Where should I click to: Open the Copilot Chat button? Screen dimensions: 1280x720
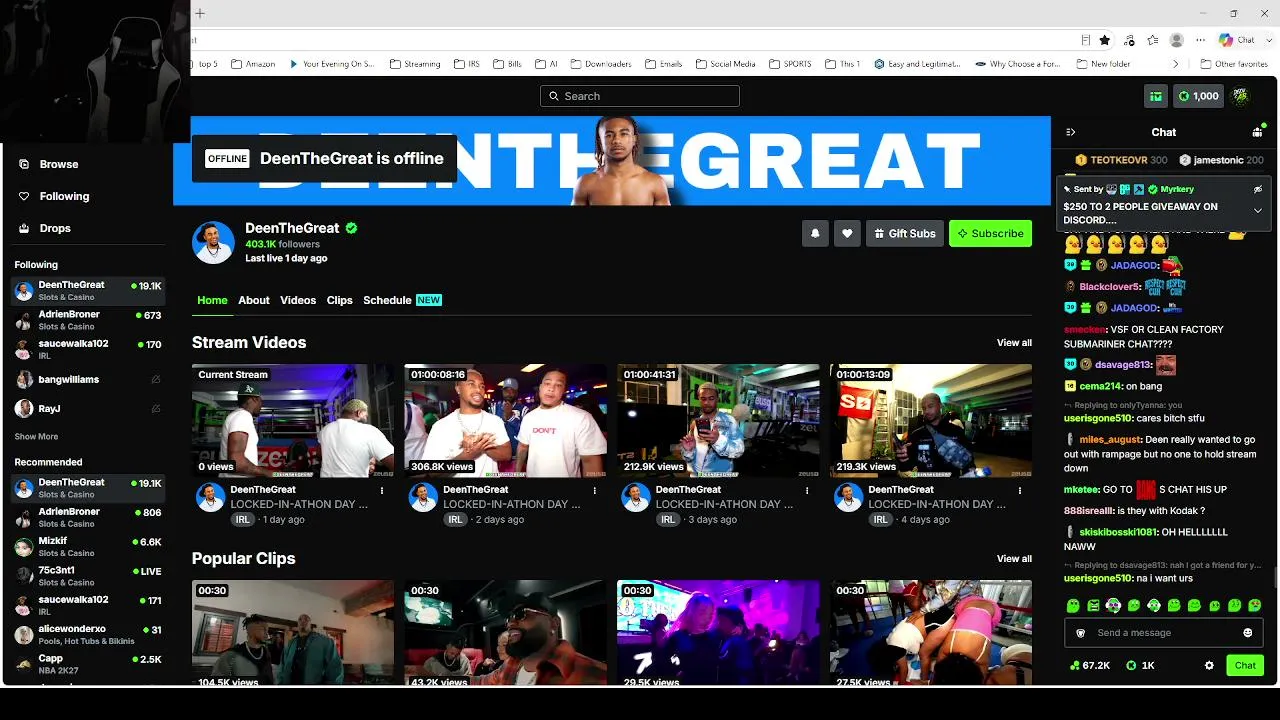coord(1237,40)
